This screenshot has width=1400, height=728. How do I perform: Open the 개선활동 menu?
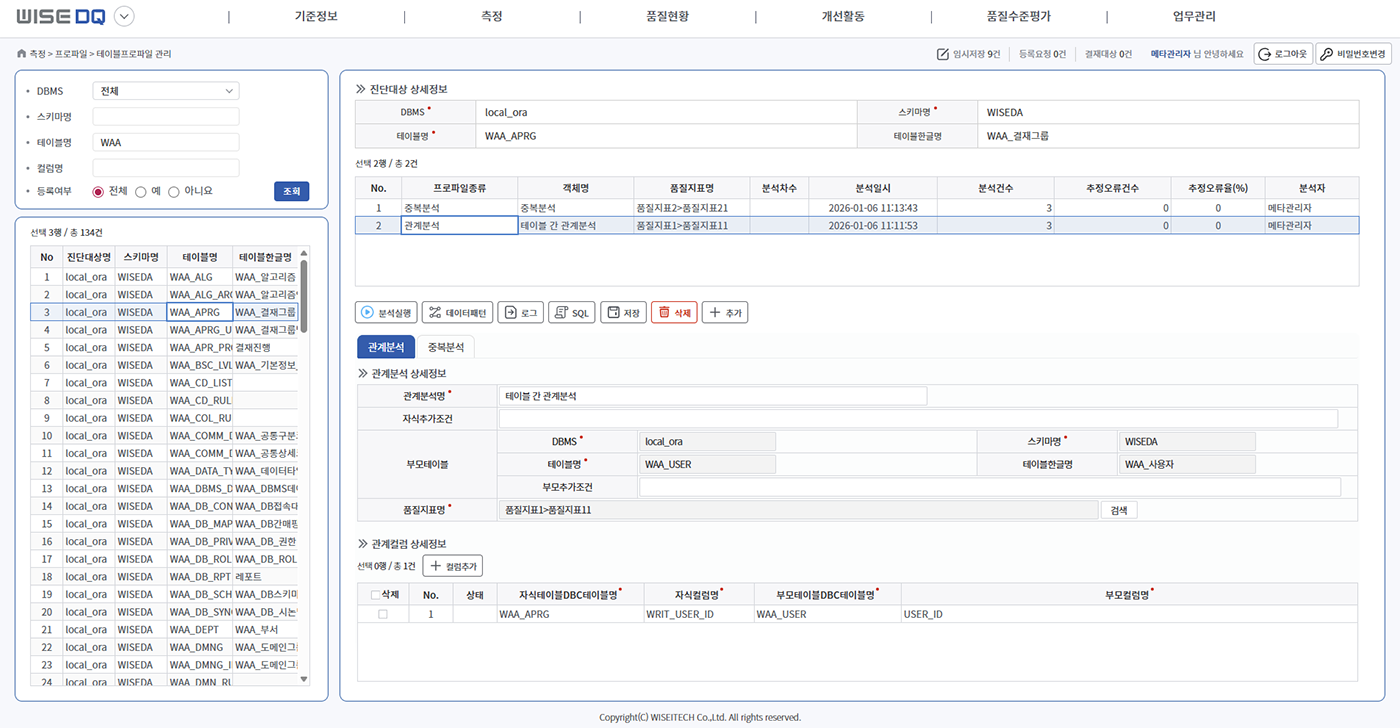coord(843,17)
